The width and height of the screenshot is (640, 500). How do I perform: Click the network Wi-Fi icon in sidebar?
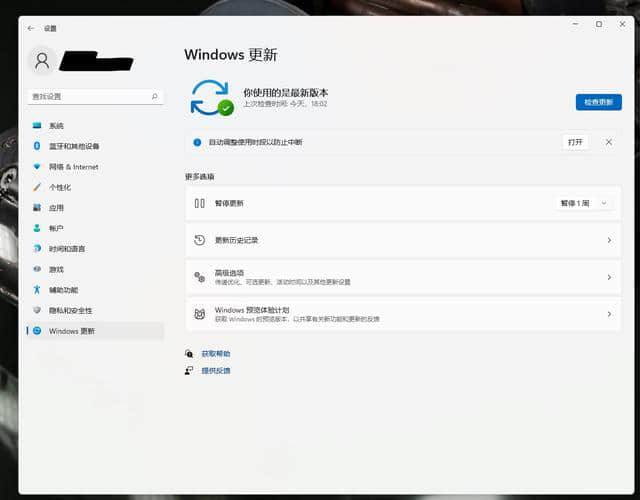pyautogui.click(x=37, y=167)
